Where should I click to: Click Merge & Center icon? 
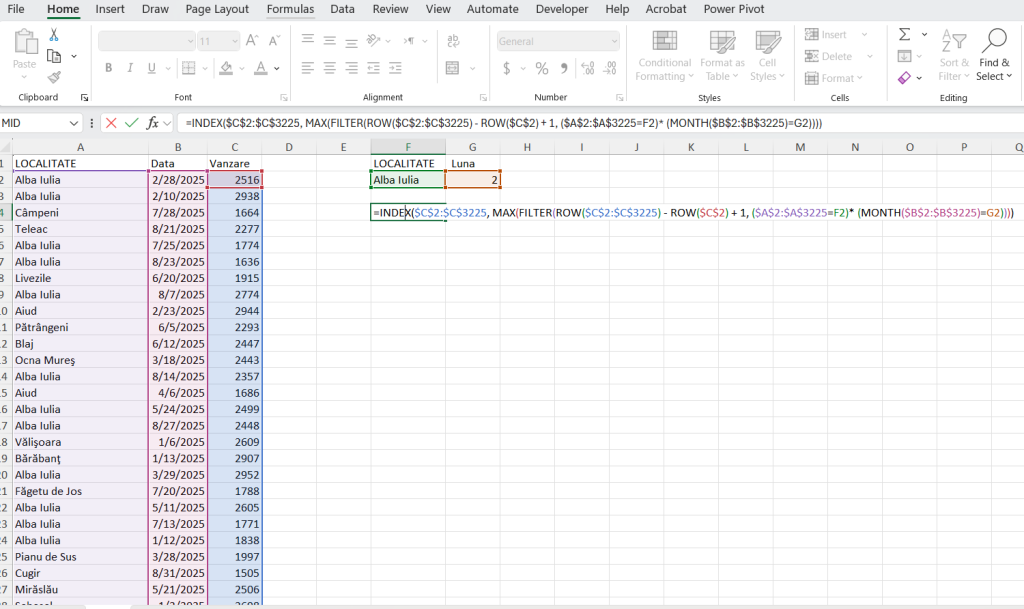pos(453,68)
